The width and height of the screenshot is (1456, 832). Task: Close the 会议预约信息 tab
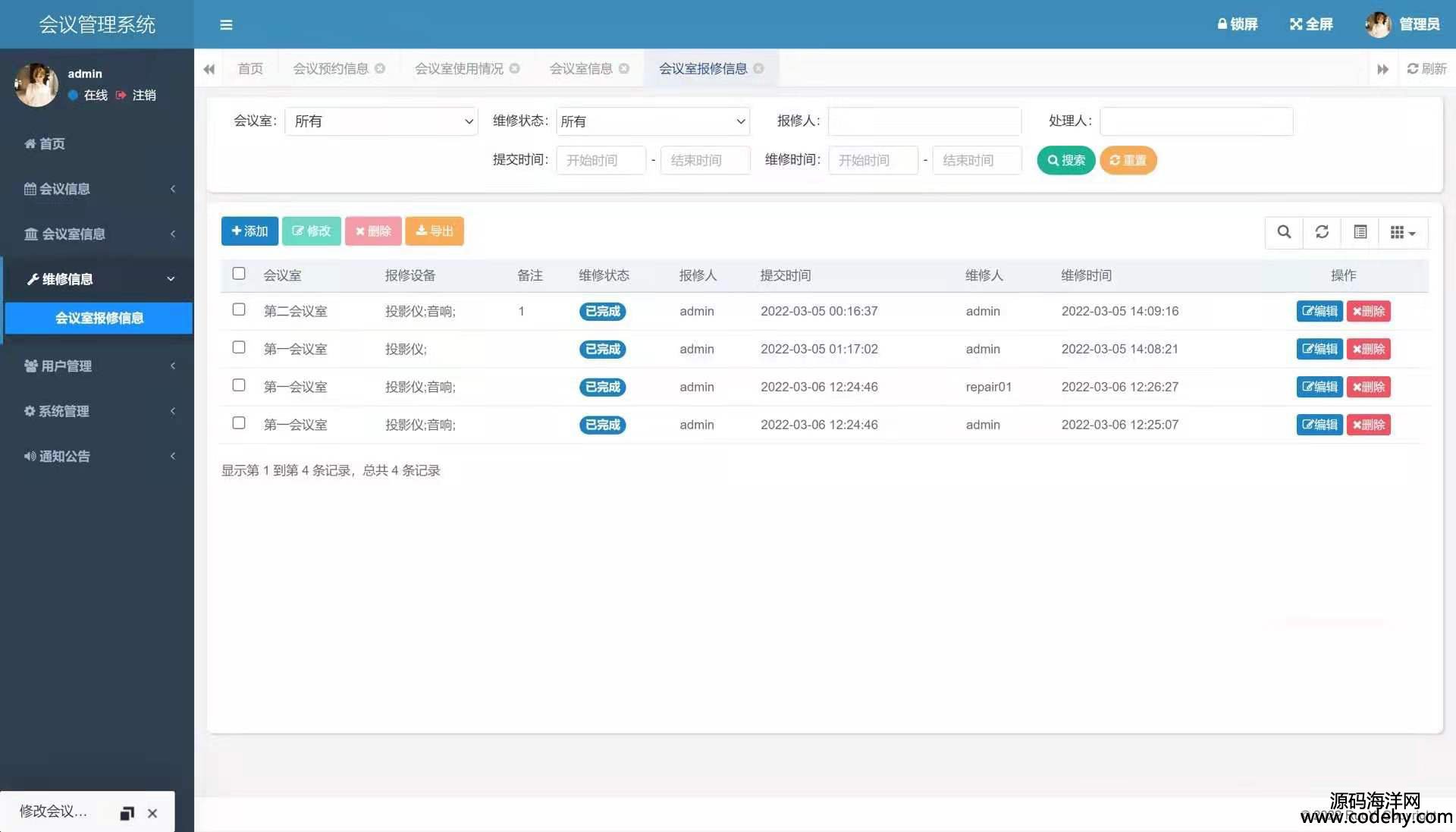point(380,68)
